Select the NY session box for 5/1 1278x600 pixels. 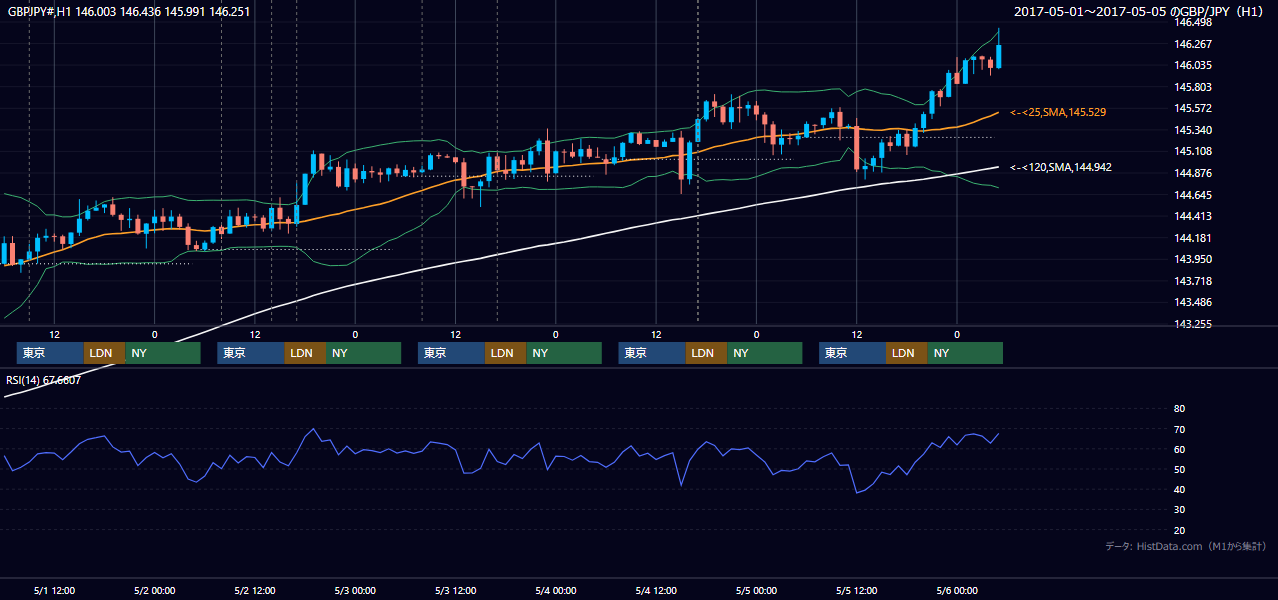(x=163, y=353)
